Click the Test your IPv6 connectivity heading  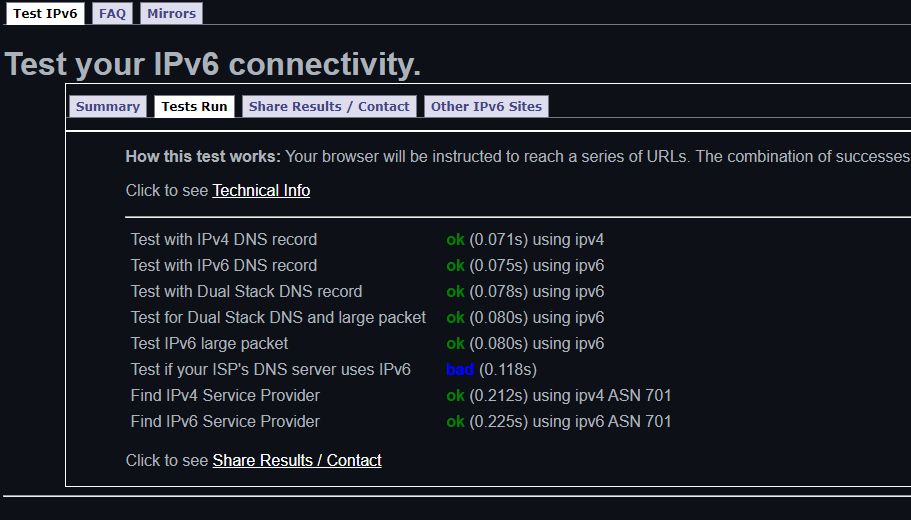[x=213, y=64]
